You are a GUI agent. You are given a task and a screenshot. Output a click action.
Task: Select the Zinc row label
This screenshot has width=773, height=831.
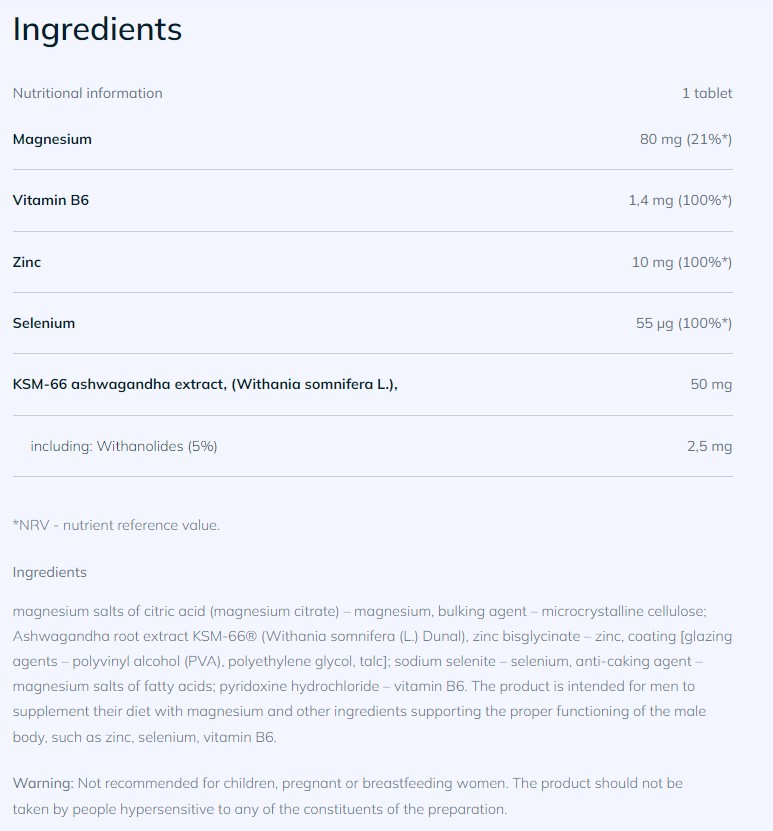[27, 262]
